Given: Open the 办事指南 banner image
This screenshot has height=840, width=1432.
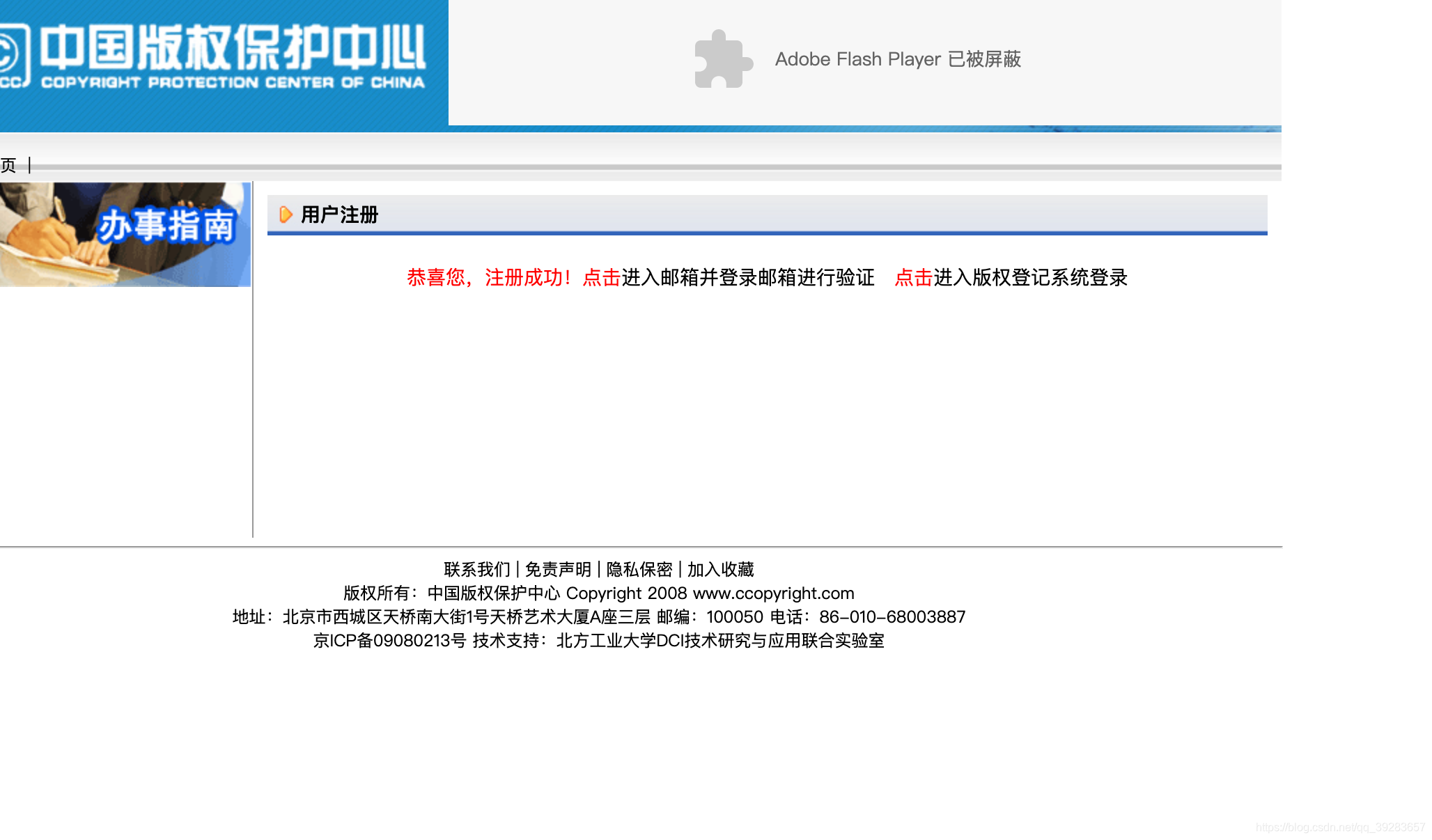Looking at the screenshot, I should (x=125, y=234).
